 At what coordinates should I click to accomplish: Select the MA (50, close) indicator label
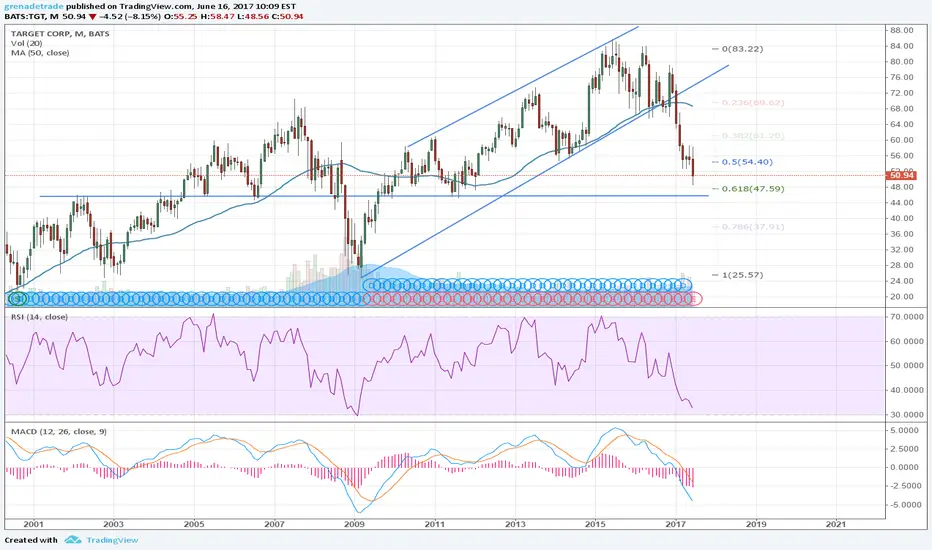click(40, 53)
